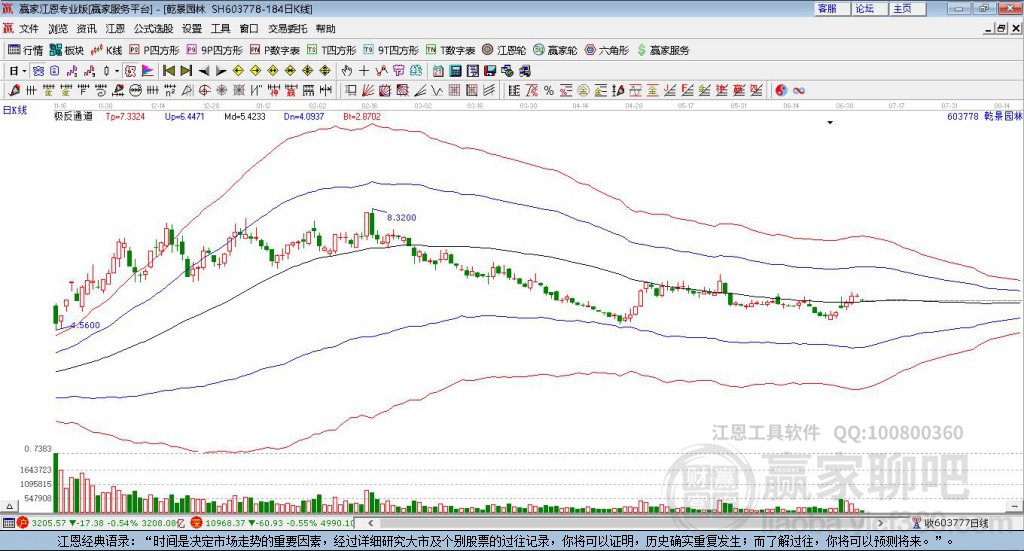This screenshot has width=1024, height=551.
Task: Click the 8.3200 high price label
Action: [402, 217]
